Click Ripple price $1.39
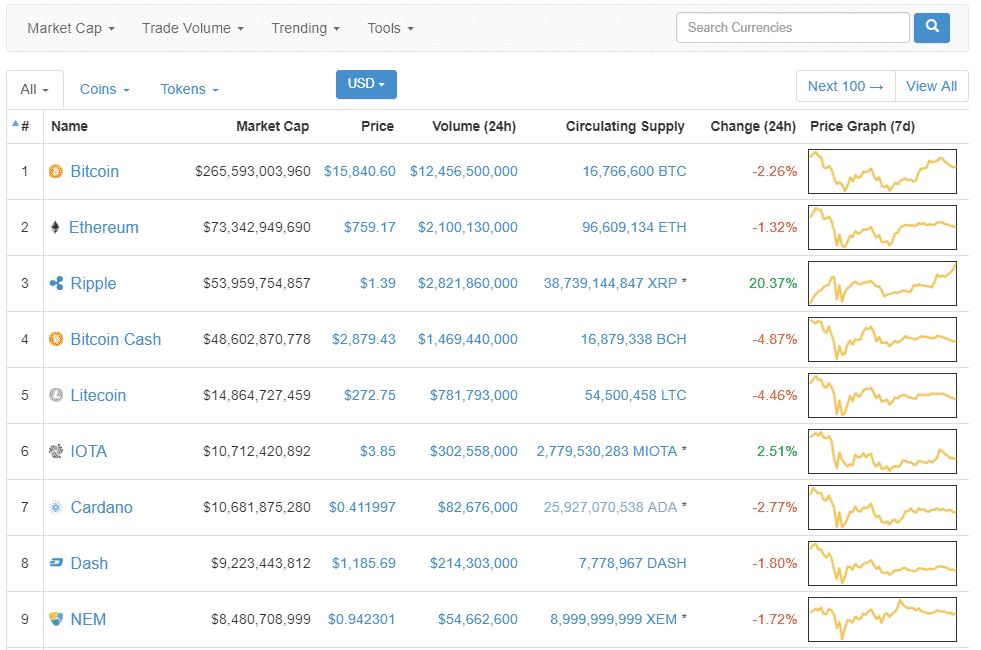 click(378, 283)
